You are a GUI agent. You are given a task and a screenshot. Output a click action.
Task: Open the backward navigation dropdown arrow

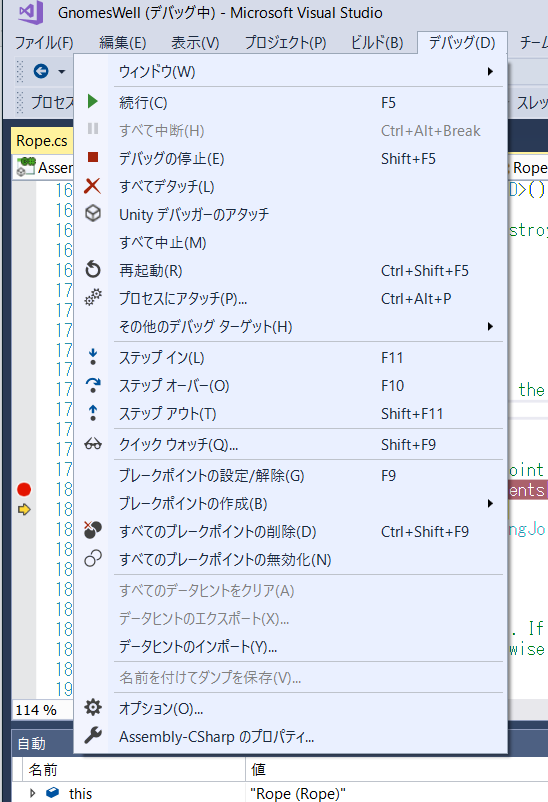coord(62,71)
